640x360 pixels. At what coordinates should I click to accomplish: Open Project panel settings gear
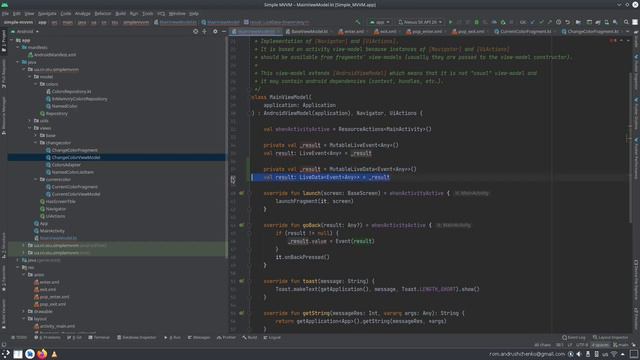tap(215, 31)
